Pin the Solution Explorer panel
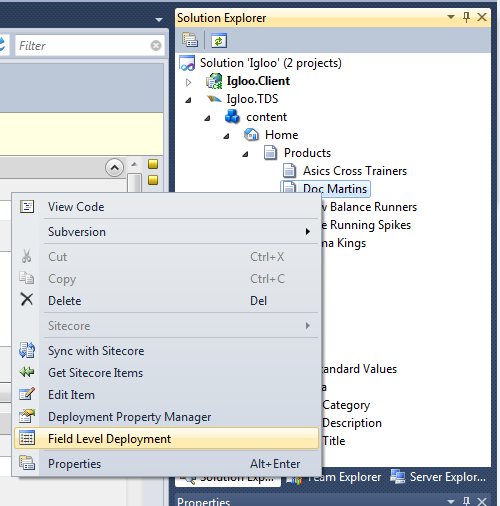 (x=466, y=17)
